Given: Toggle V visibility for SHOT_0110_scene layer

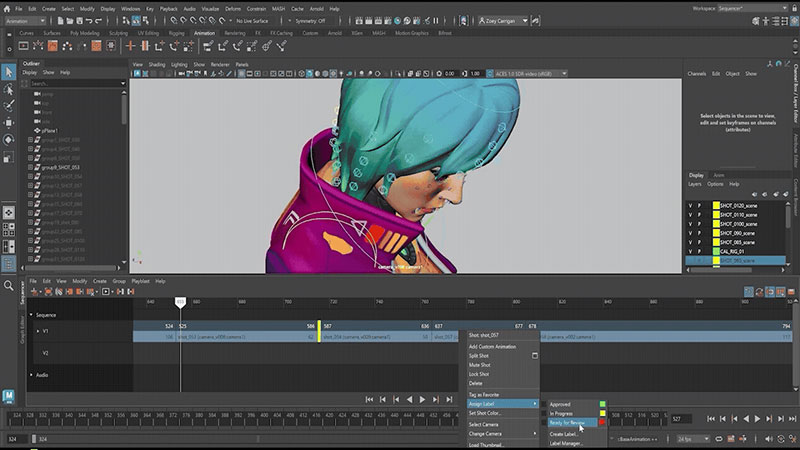Looking at the screenshot, I should [x=690, y=215].
